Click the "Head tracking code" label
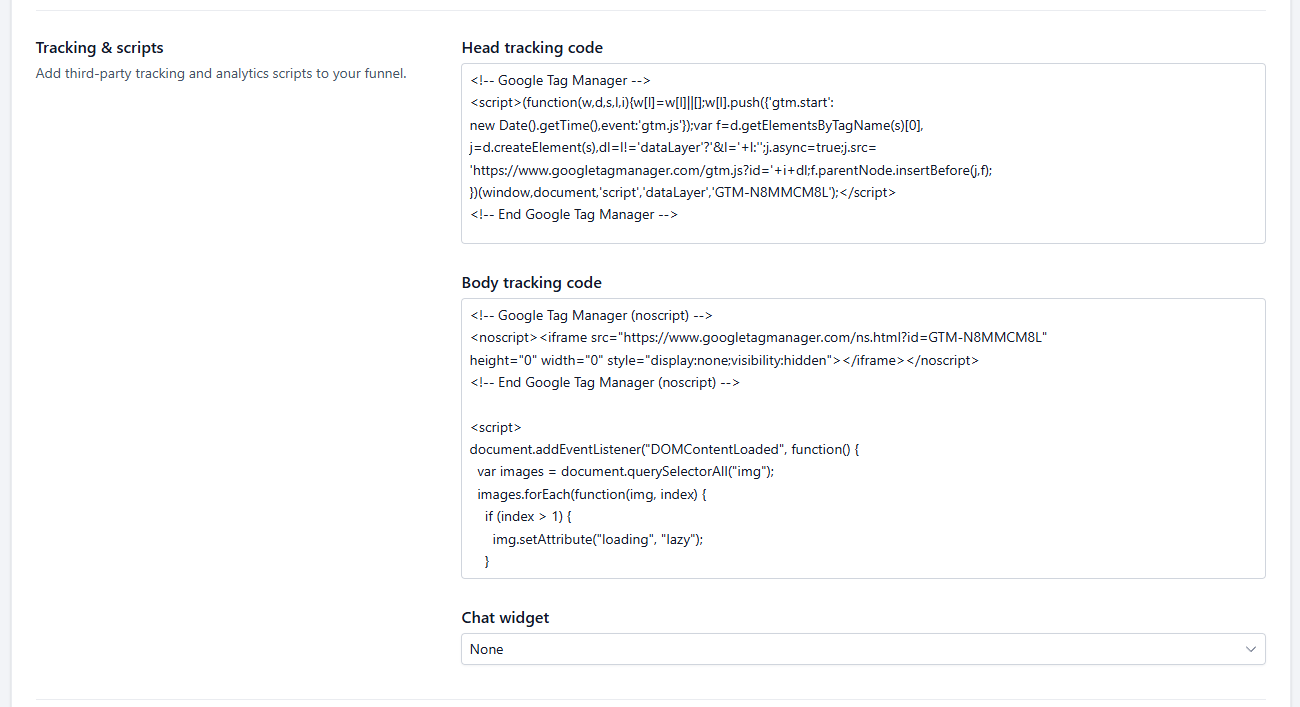The image size is (1300, 707). (x=532, y=48)
